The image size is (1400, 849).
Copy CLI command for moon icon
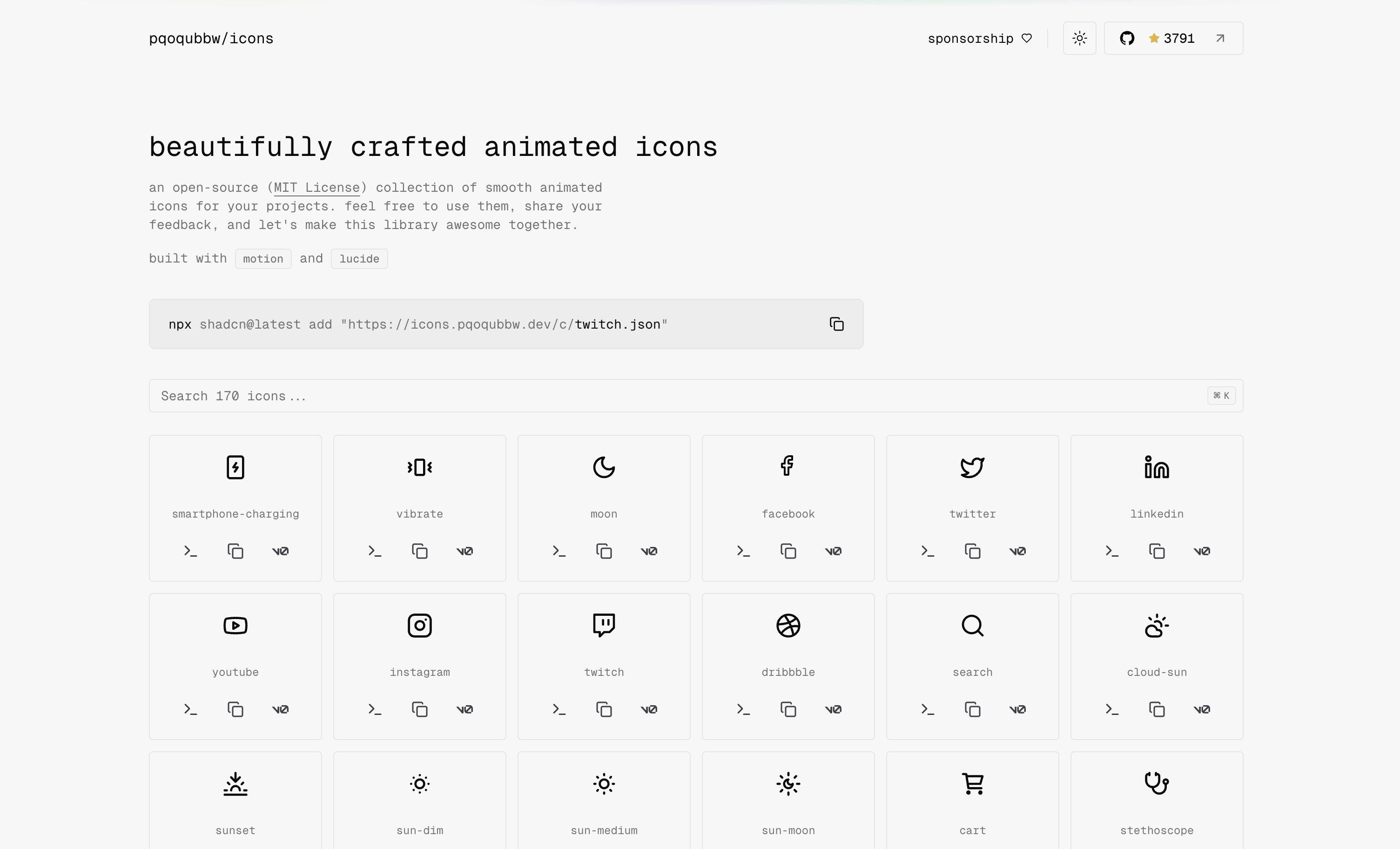[x=559, y=551]
